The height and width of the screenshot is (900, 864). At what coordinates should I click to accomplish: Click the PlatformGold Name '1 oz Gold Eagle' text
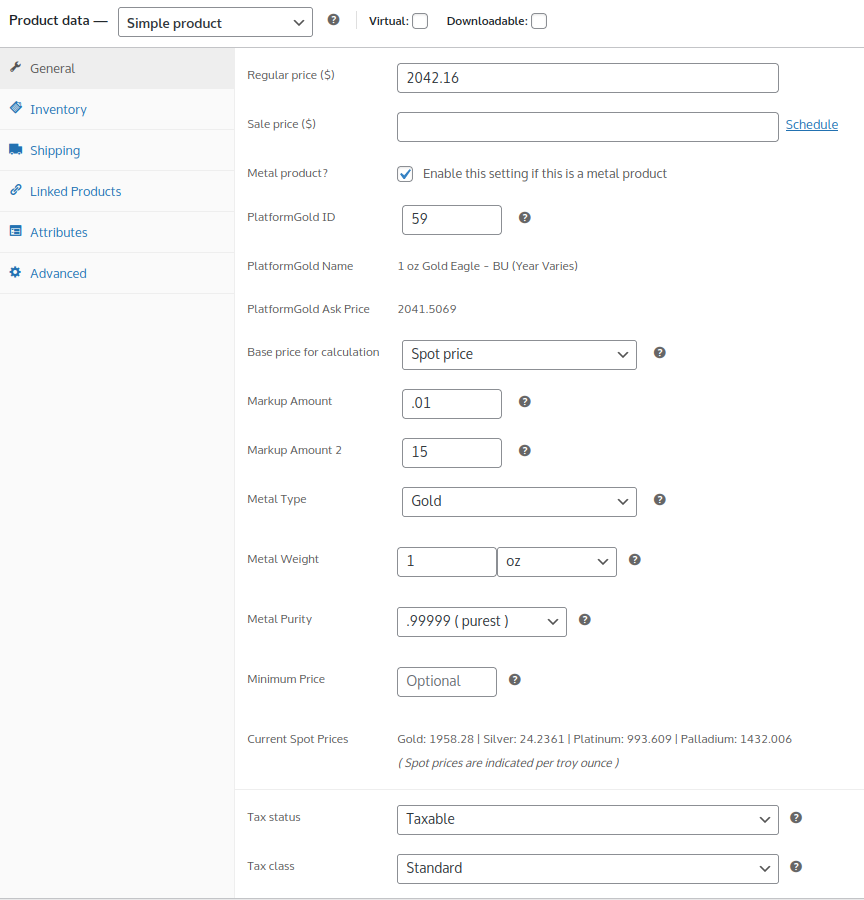tap(487, 266)
